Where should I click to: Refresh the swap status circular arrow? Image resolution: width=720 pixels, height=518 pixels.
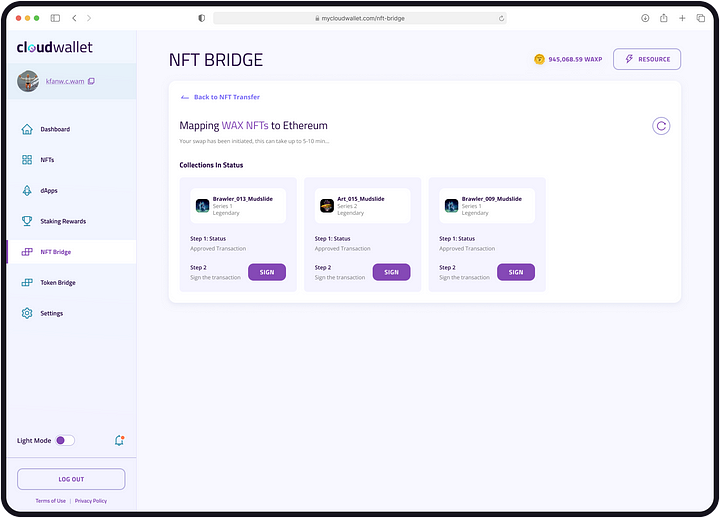(x=661, y=126)
